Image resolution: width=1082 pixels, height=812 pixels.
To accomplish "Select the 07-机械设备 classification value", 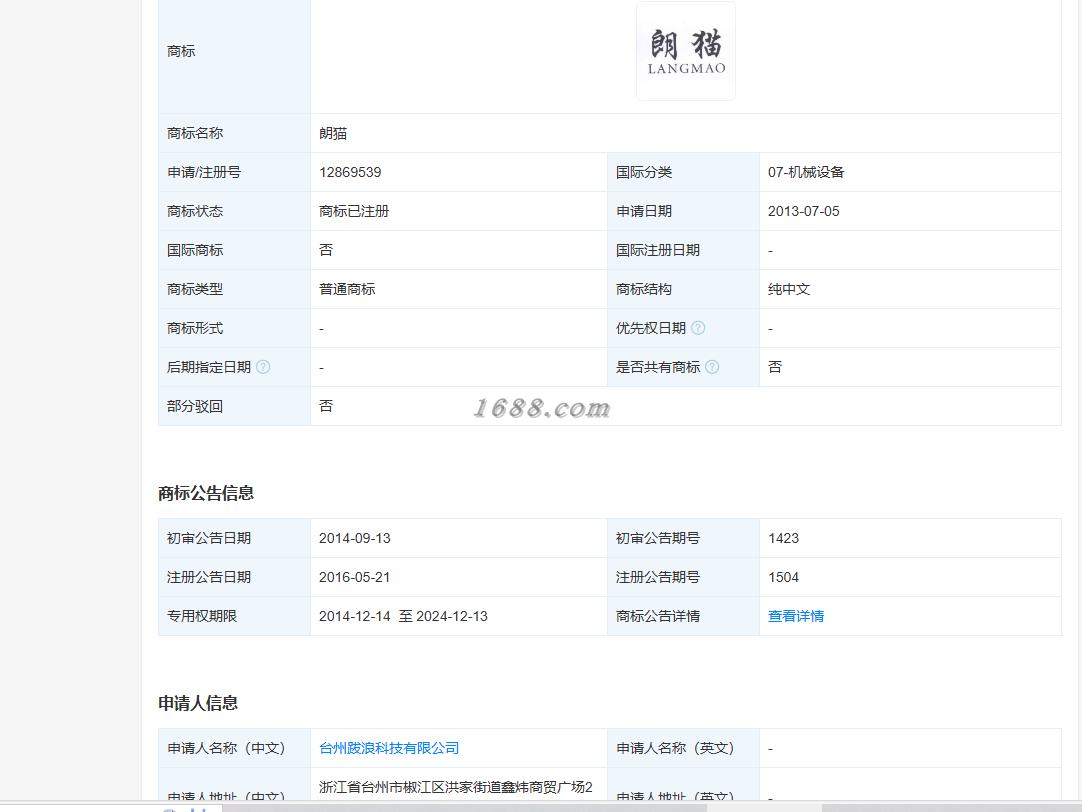I will tap(806, 172).
